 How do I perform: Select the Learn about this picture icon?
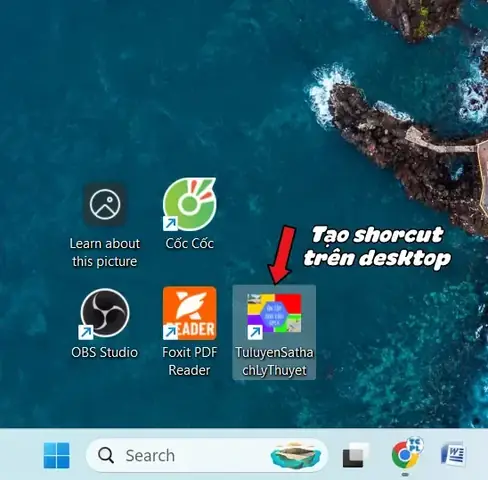tap(105, 204)
